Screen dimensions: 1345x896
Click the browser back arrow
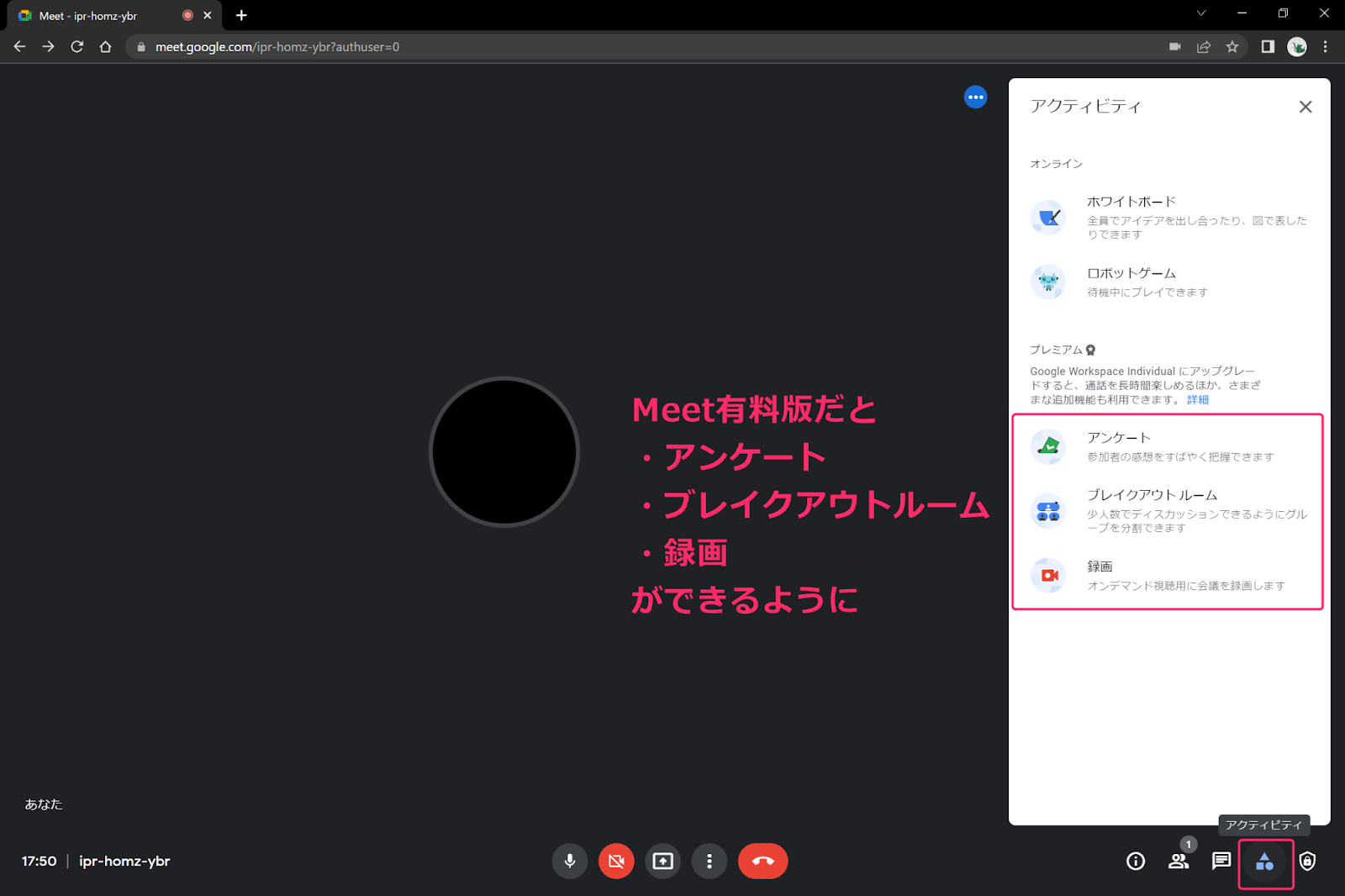coord(20,47)
